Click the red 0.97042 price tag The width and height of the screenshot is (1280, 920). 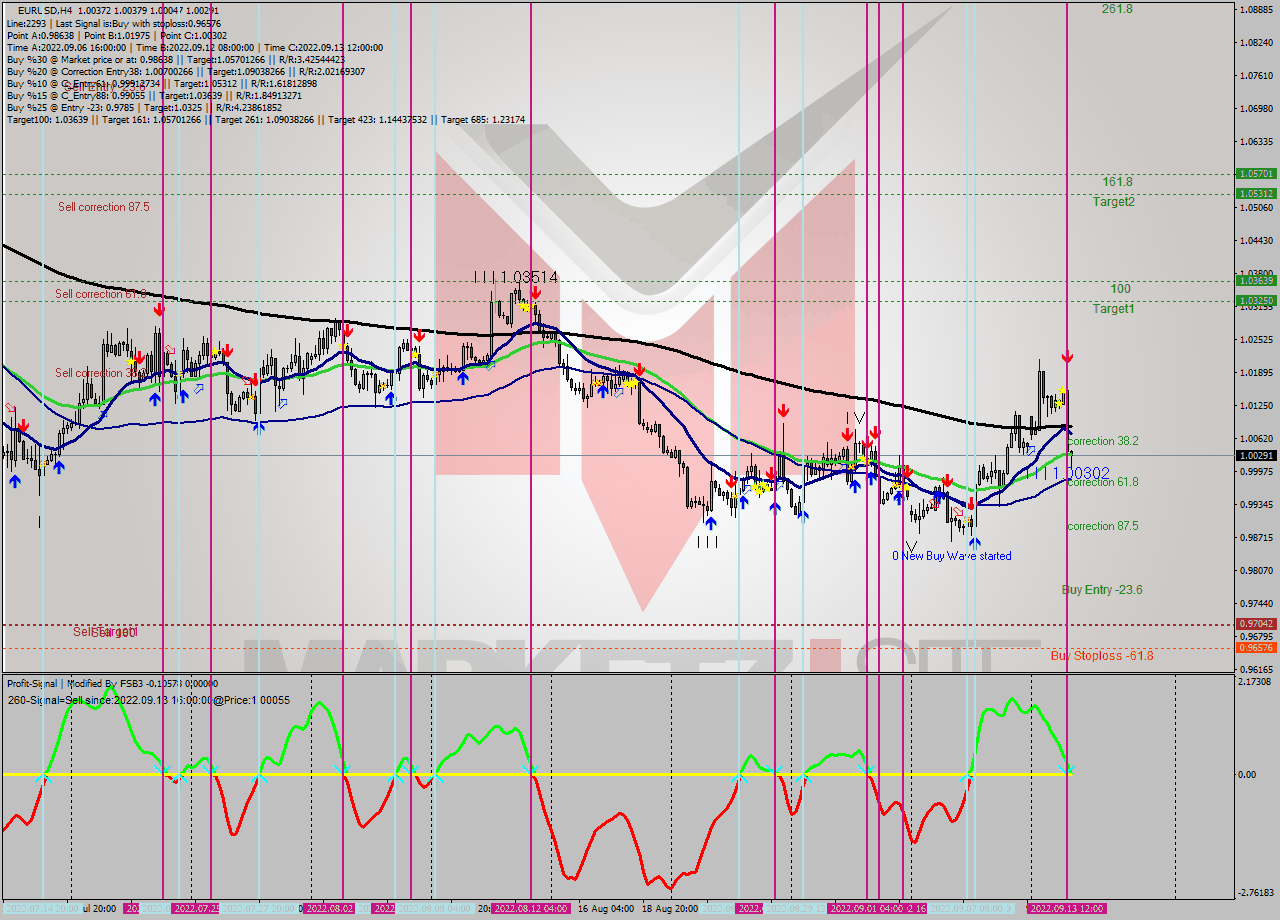(1257, 624)
